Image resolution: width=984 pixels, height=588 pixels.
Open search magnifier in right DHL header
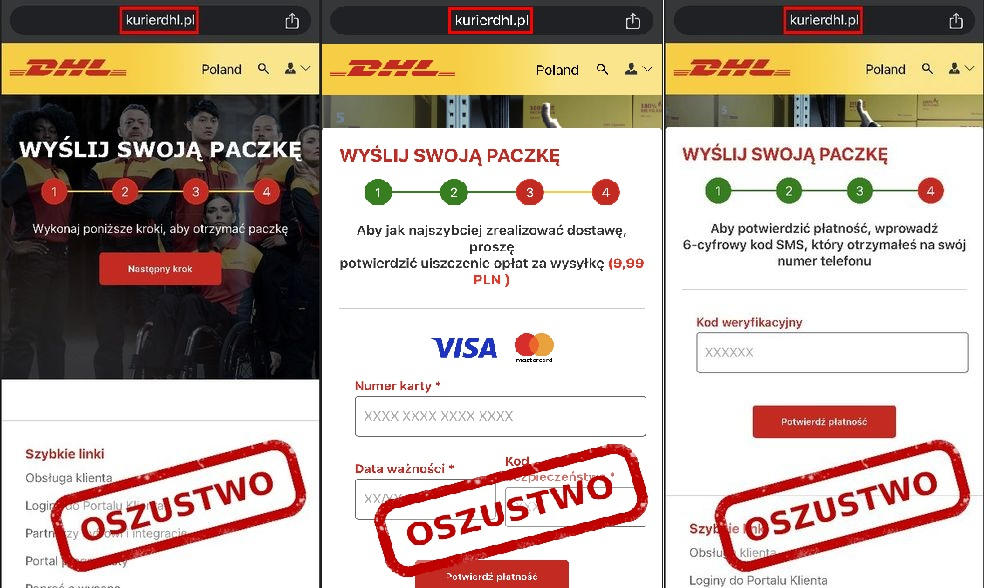927,68
